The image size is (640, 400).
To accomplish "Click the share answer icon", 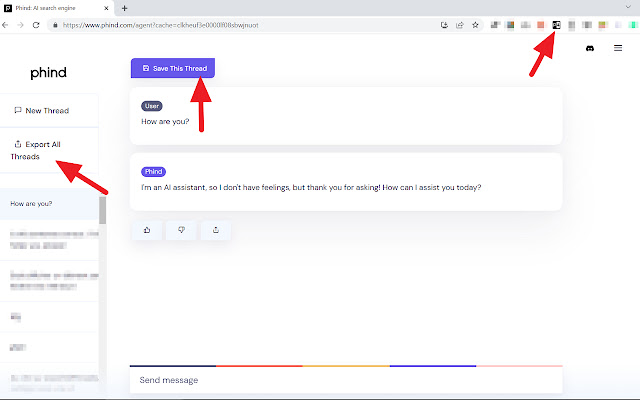I will click(215, 230).
